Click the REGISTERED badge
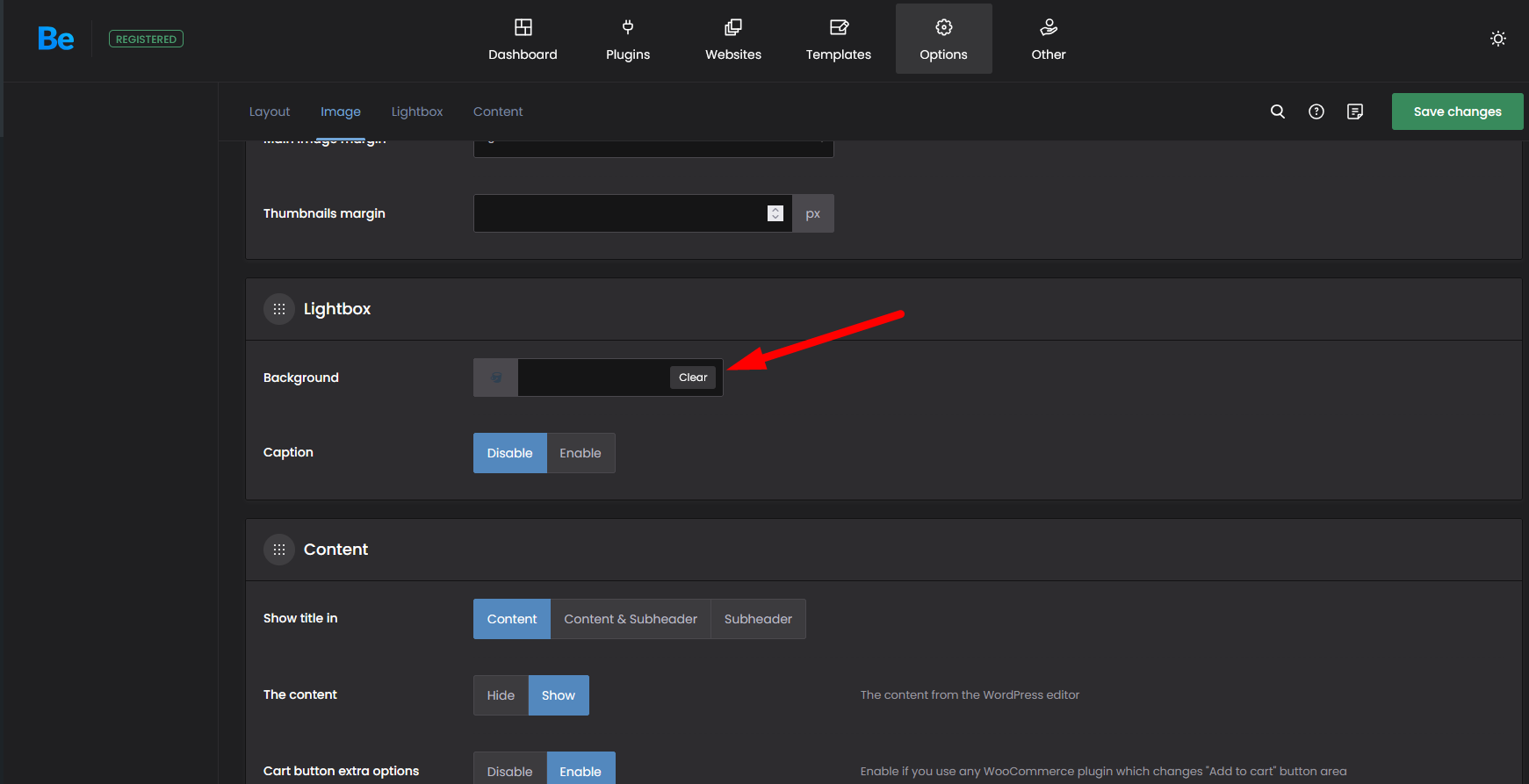This screenshot has height=784, width=1529. [146, 40]
